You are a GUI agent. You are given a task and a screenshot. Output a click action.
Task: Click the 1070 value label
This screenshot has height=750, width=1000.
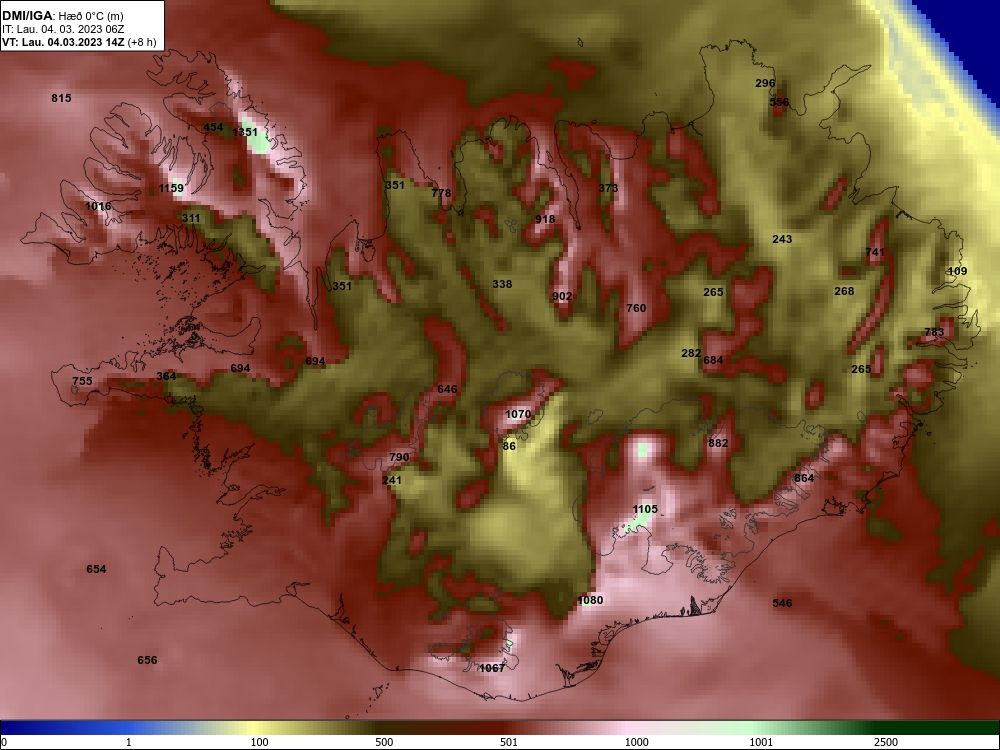pos(518,415)
